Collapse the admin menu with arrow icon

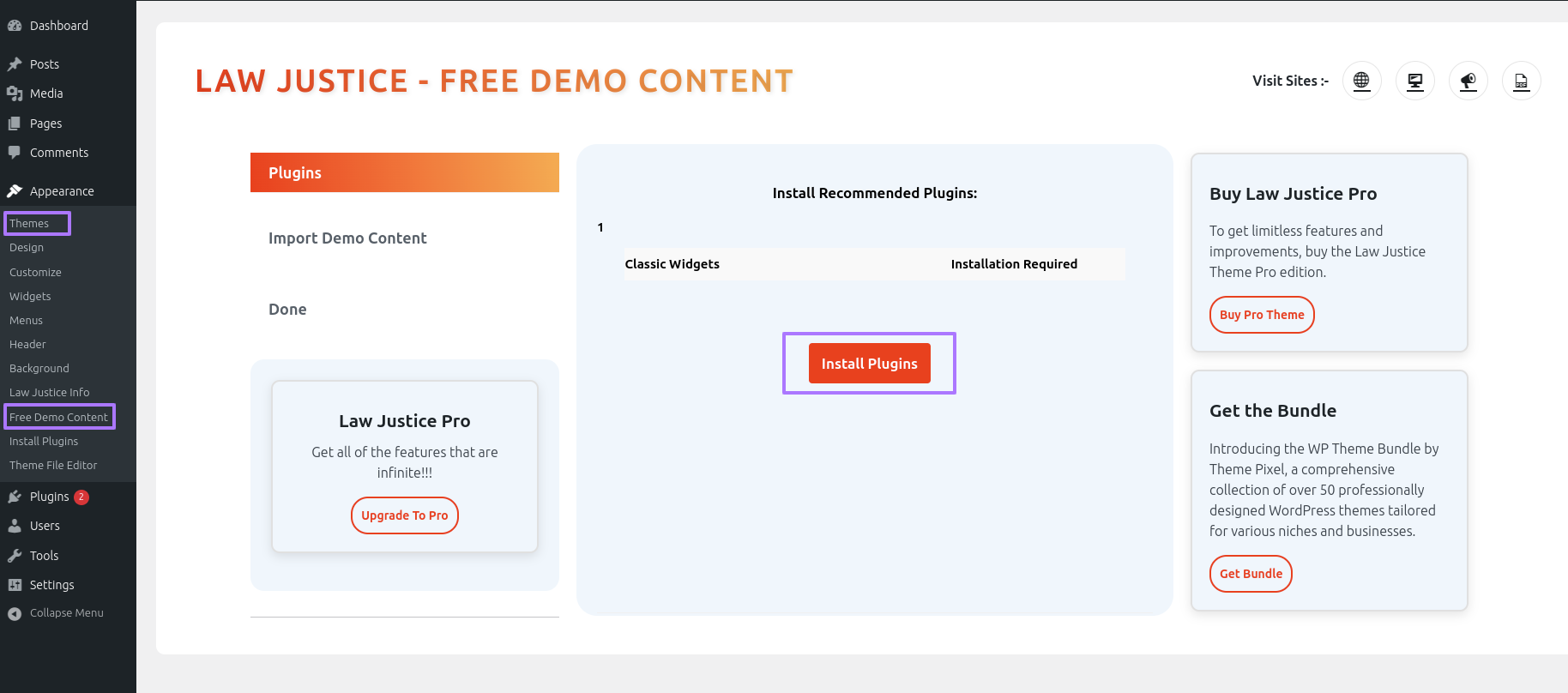15,613
